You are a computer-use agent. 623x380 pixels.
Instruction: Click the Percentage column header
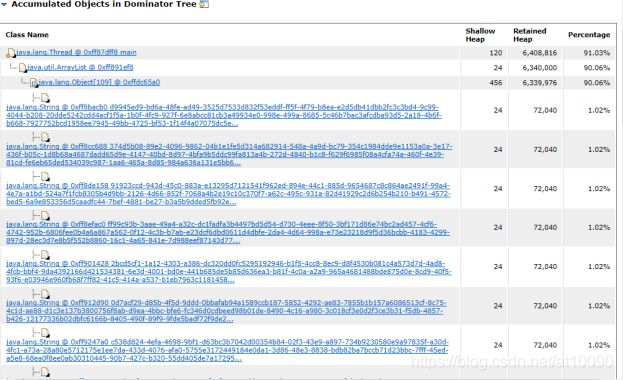(589, 35)
